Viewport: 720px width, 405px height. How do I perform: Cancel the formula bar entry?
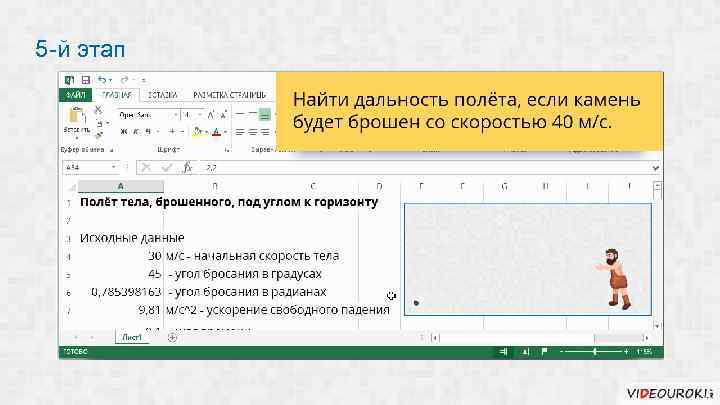tap(146, 168)
